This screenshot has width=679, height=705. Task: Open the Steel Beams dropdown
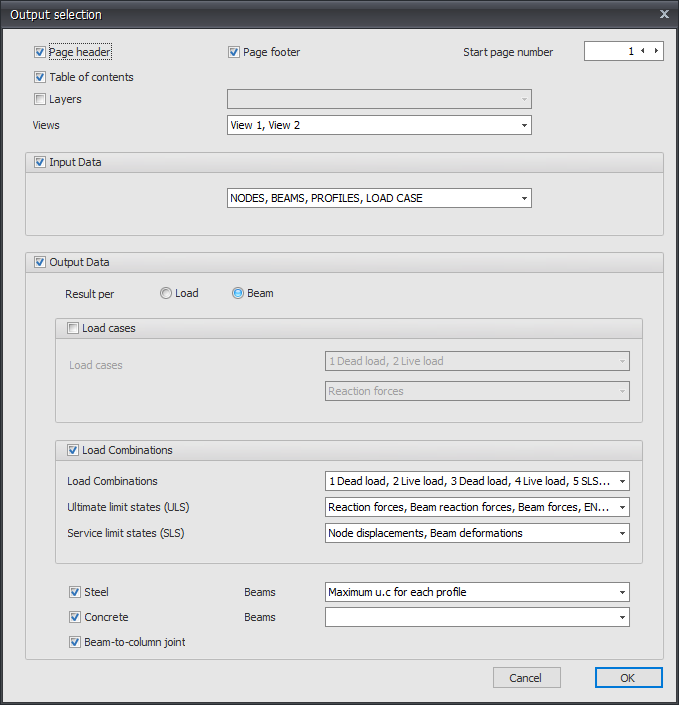tap(477, 592)
